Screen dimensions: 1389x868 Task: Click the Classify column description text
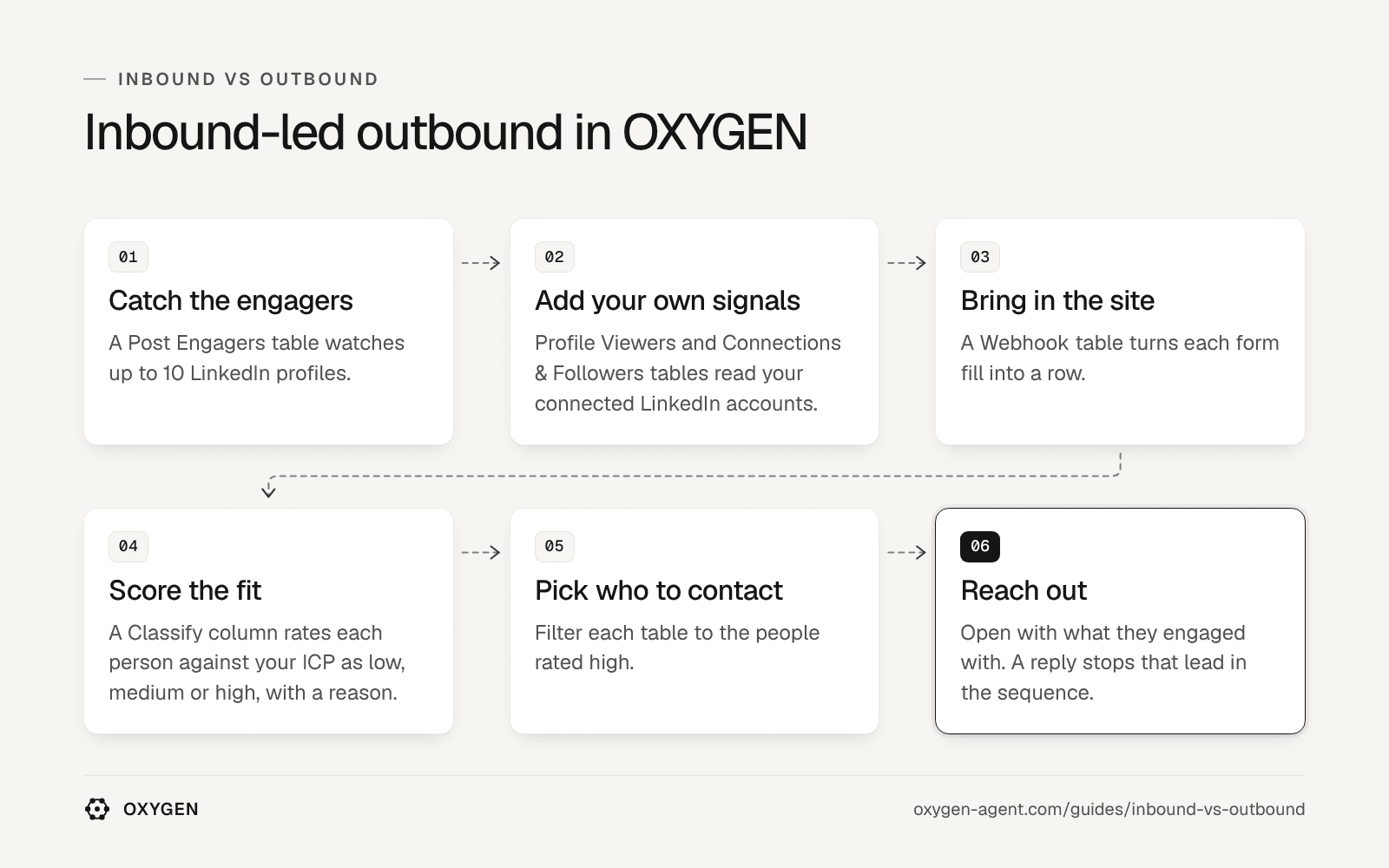click(x=257, y=662)
